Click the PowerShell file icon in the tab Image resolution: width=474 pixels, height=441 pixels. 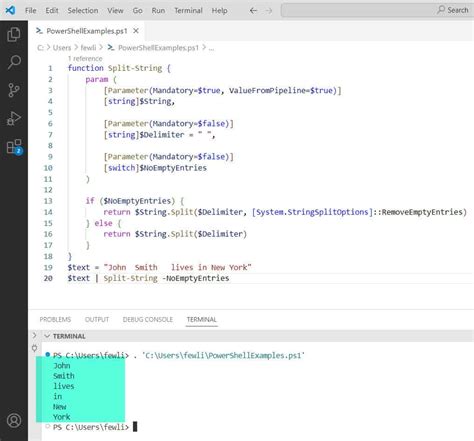pos(39,31)
